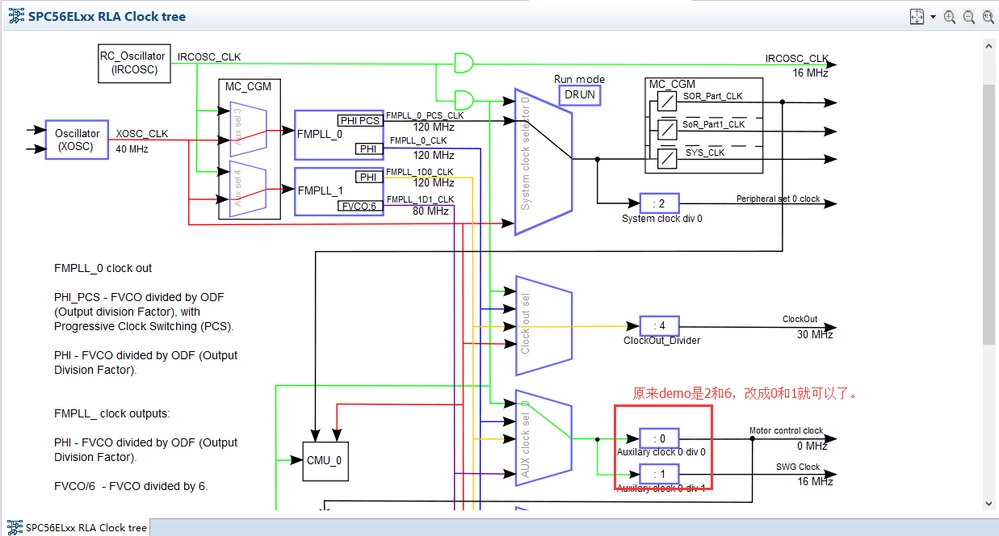The width and height of the screenshot is (999, 536).
Task: Click the FMPLL_0_CLK label
Action: click(419, 141)
